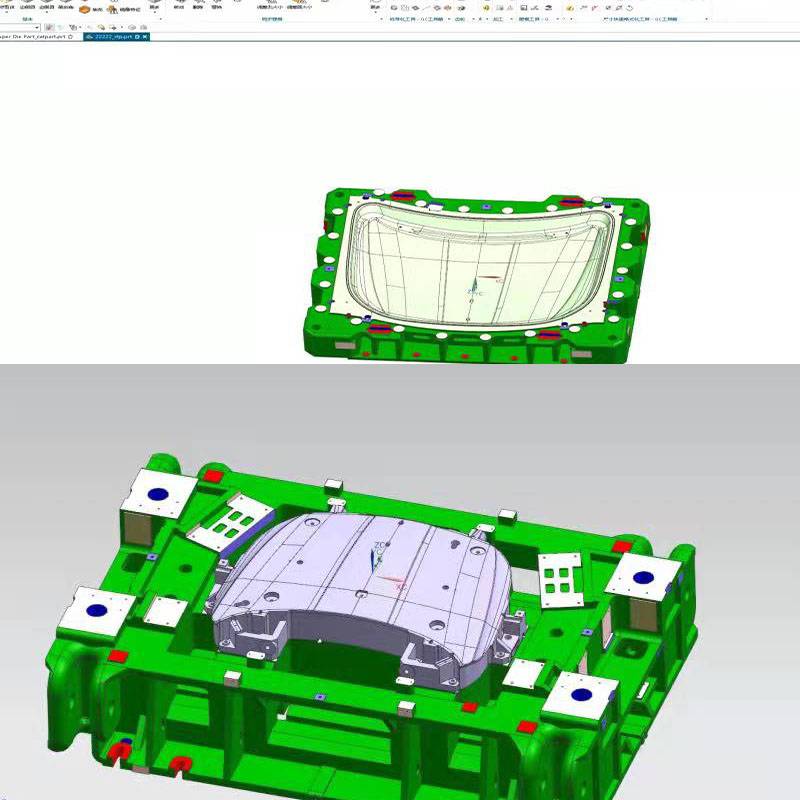This screenshot has width=800, height=800.
Task: Expand the 加工 group dropdown
Action: 511,19
